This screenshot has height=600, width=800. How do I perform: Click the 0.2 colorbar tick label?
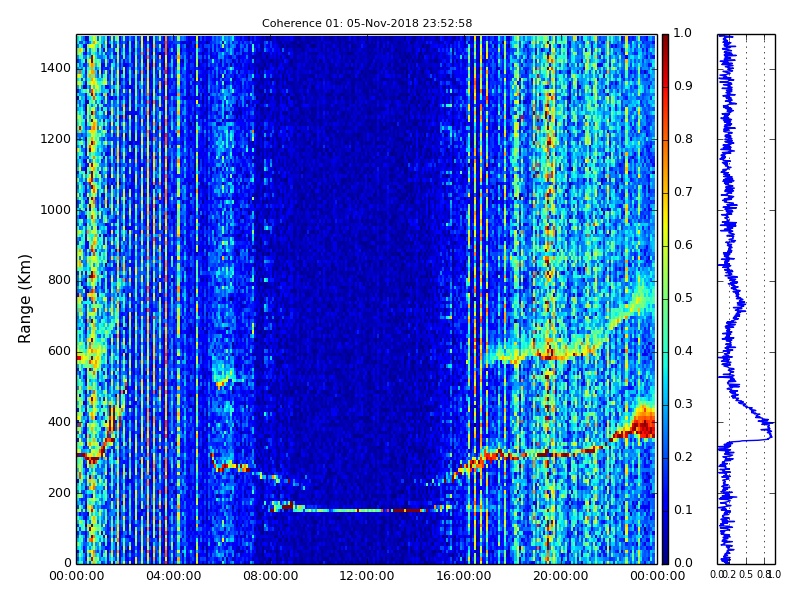[683, 457]
